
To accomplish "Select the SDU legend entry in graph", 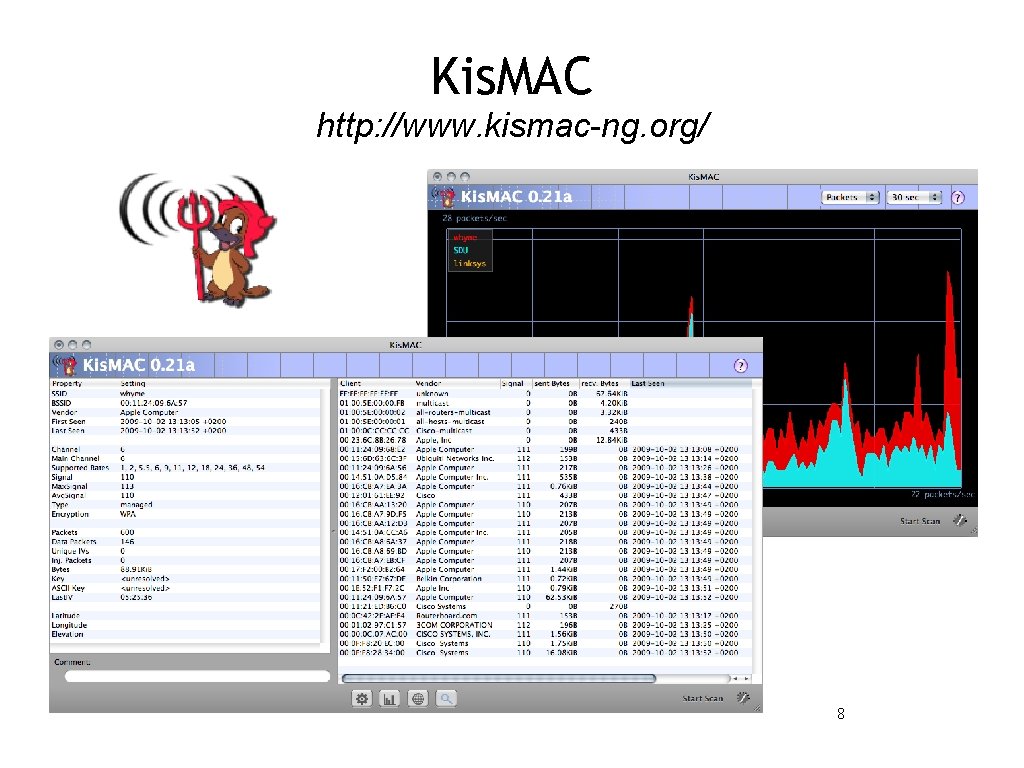I will [x=461, y=250].
